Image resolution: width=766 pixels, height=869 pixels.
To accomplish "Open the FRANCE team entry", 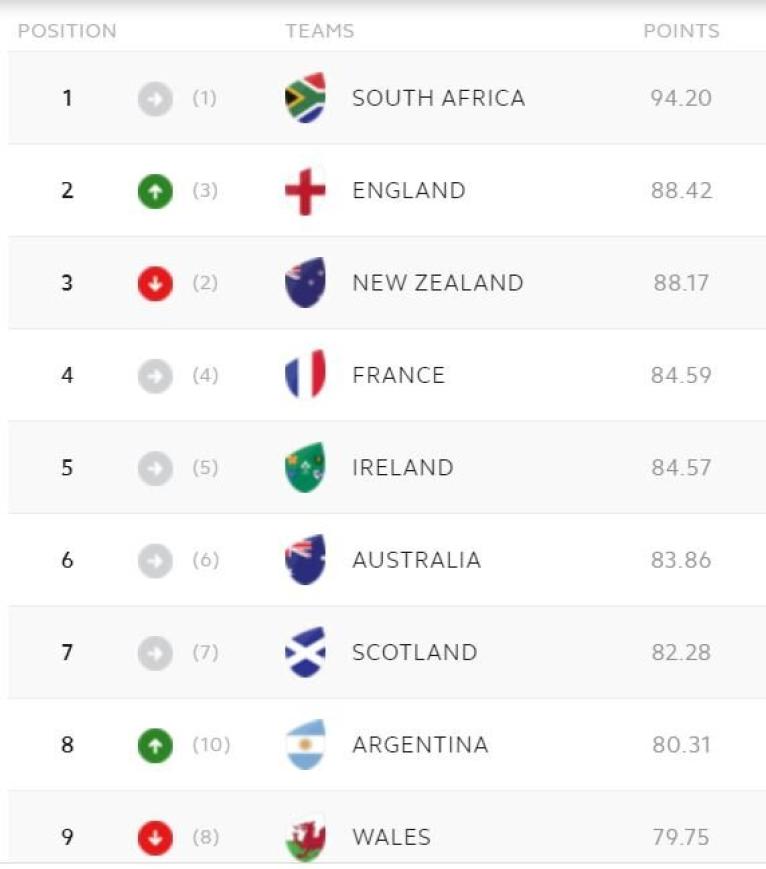I will coord(399,375).
